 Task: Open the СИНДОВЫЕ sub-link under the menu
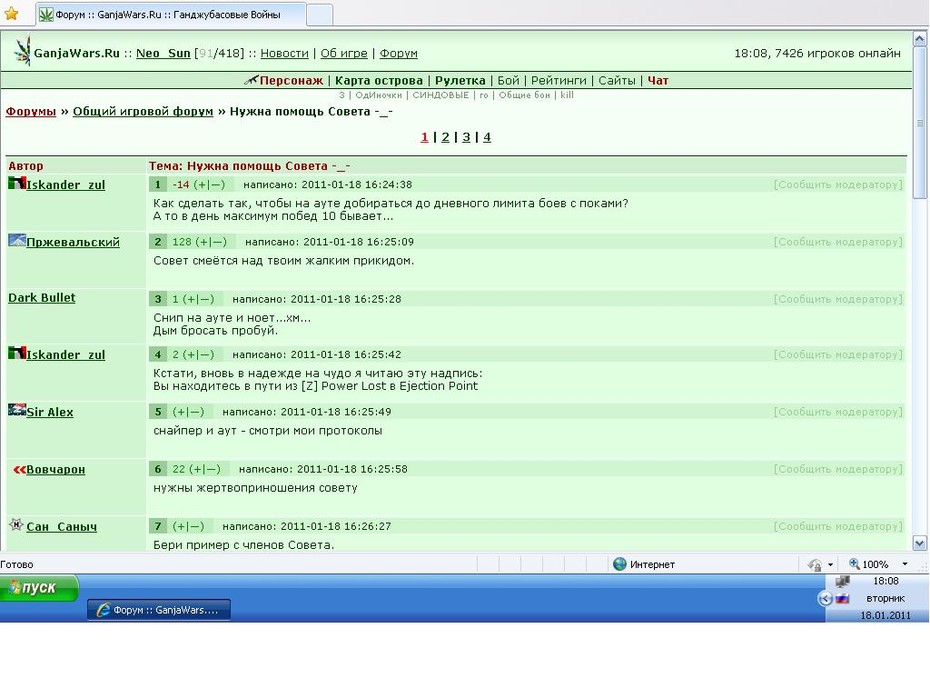click(x=441, y=95)
